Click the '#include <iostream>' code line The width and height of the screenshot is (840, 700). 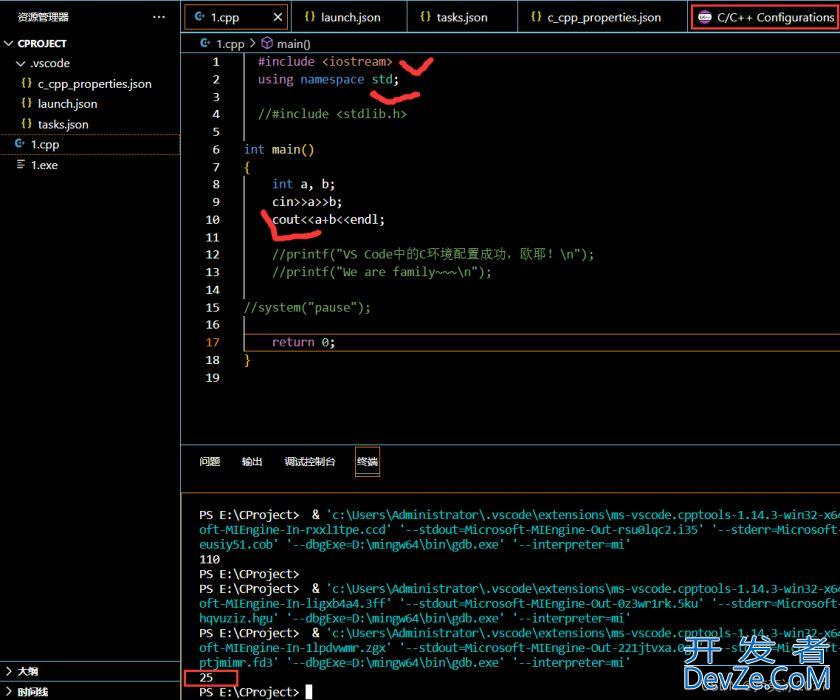click(325, 62)
